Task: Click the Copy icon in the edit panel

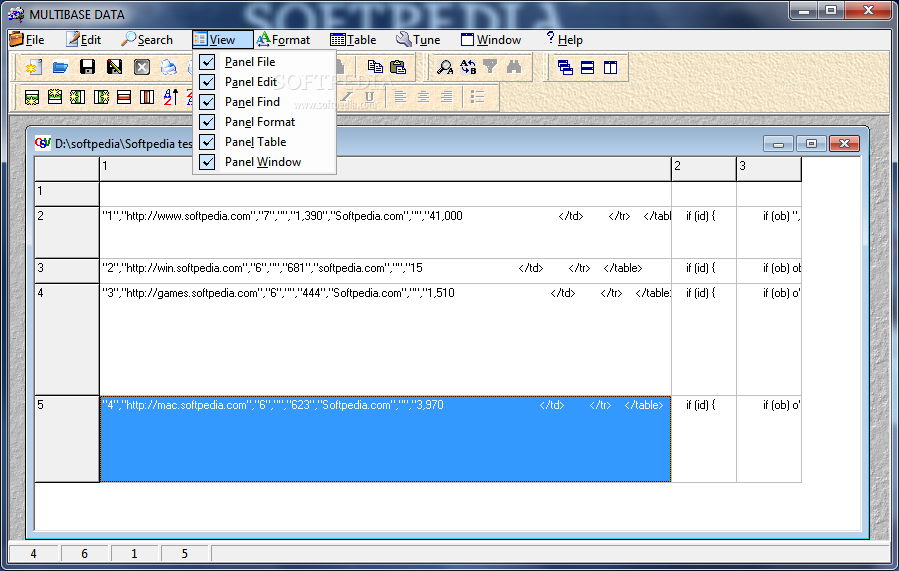Action: (x=375, y=67)
